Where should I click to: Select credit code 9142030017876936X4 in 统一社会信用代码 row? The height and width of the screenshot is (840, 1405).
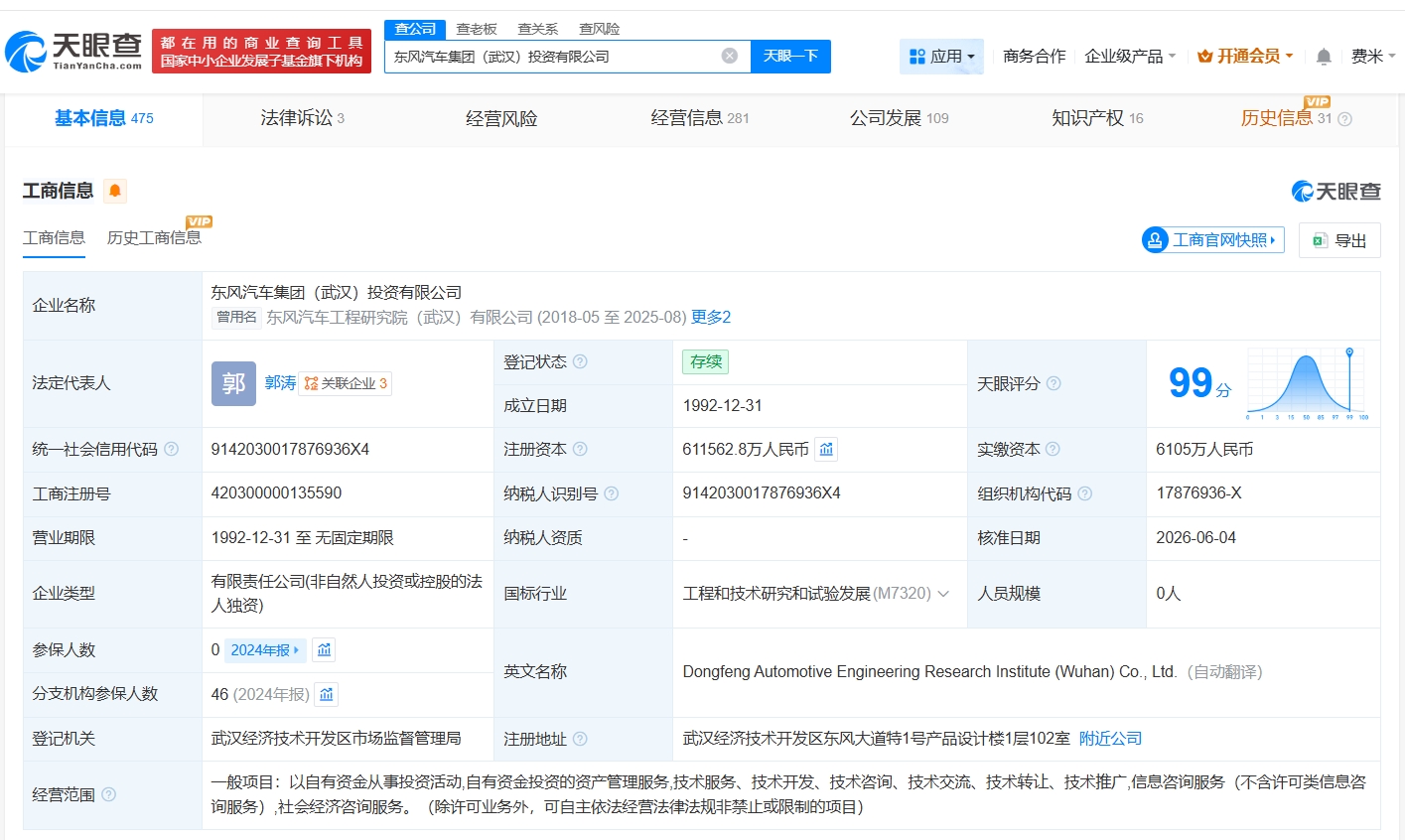290,450
